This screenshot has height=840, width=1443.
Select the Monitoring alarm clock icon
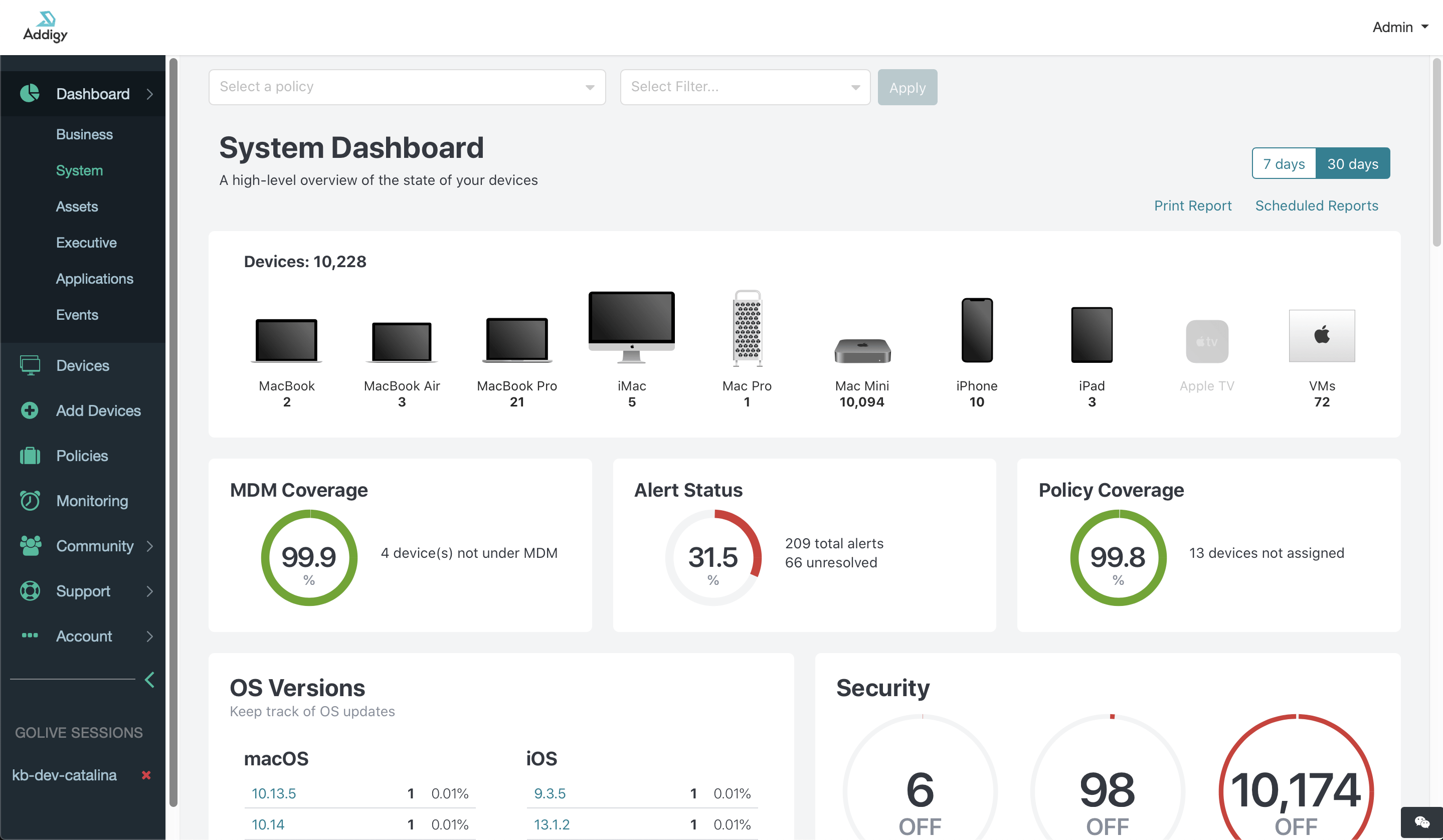tap(30, 500)
